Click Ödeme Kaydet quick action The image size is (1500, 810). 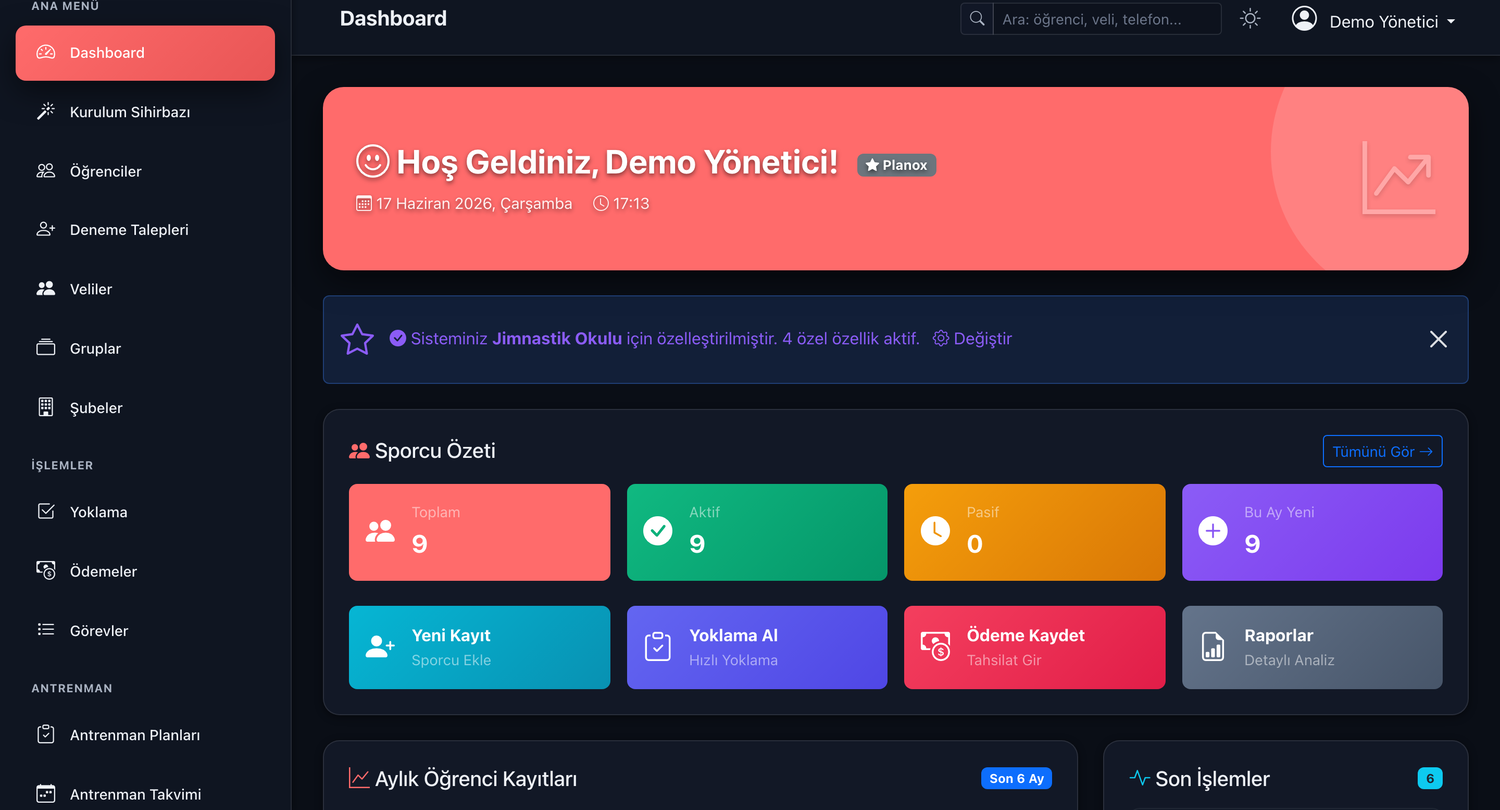coord(1034,647)
